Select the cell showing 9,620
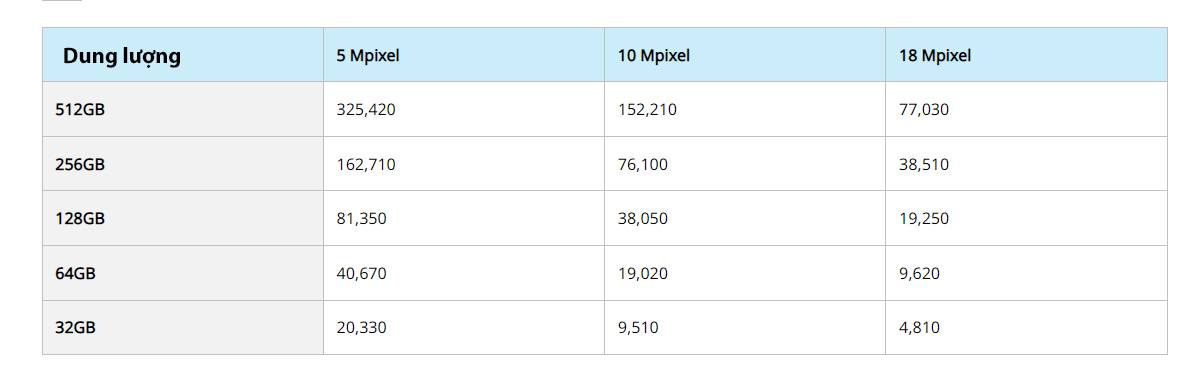1197x386 pixels. coord(1026,273)
